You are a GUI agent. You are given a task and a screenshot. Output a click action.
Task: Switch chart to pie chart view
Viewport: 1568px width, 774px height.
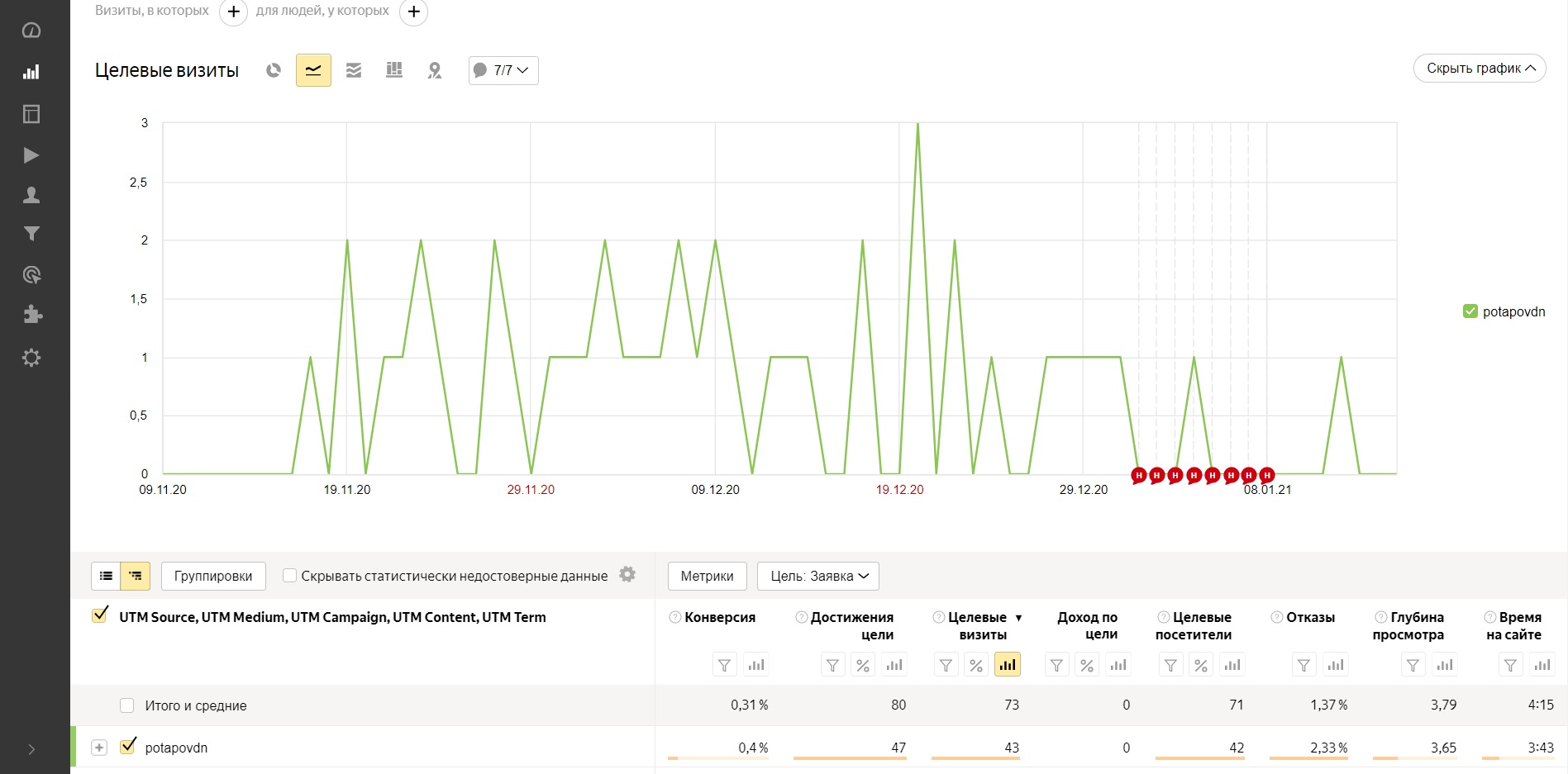click(274, 70)
